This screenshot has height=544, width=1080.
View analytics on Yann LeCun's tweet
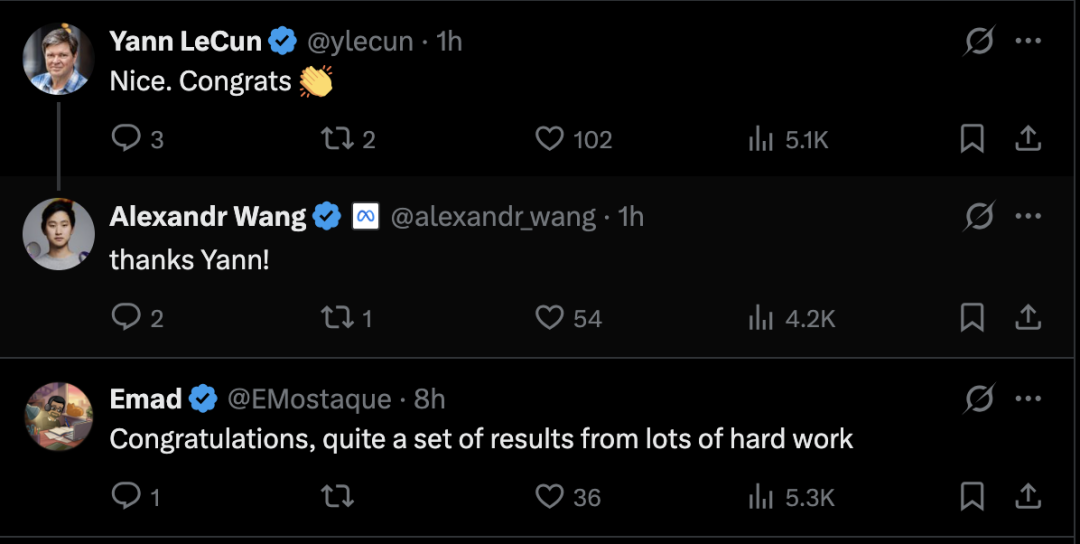(x=762, y=139)
